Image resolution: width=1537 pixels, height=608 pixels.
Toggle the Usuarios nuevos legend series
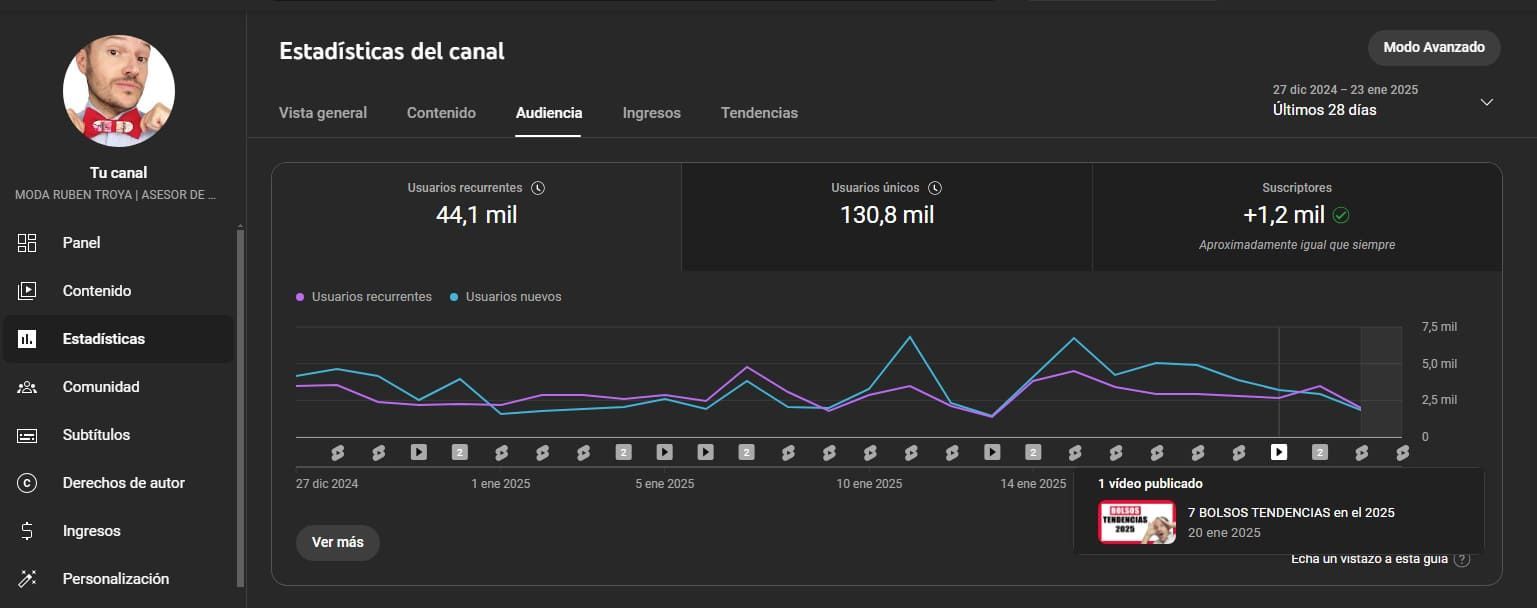pos(506,297)
